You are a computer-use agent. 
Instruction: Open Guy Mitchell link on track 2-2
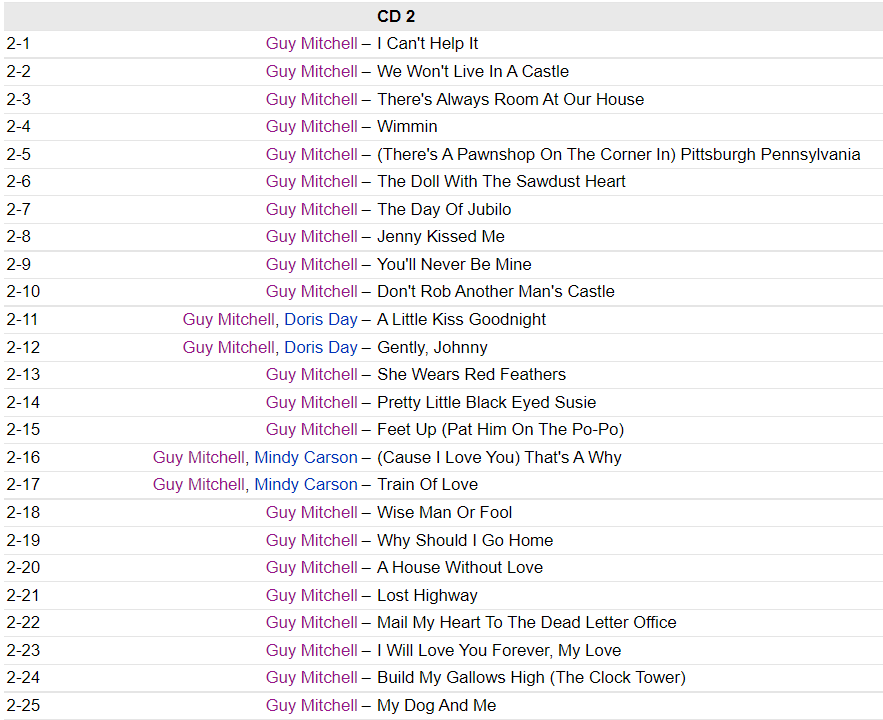coord(311,71)
